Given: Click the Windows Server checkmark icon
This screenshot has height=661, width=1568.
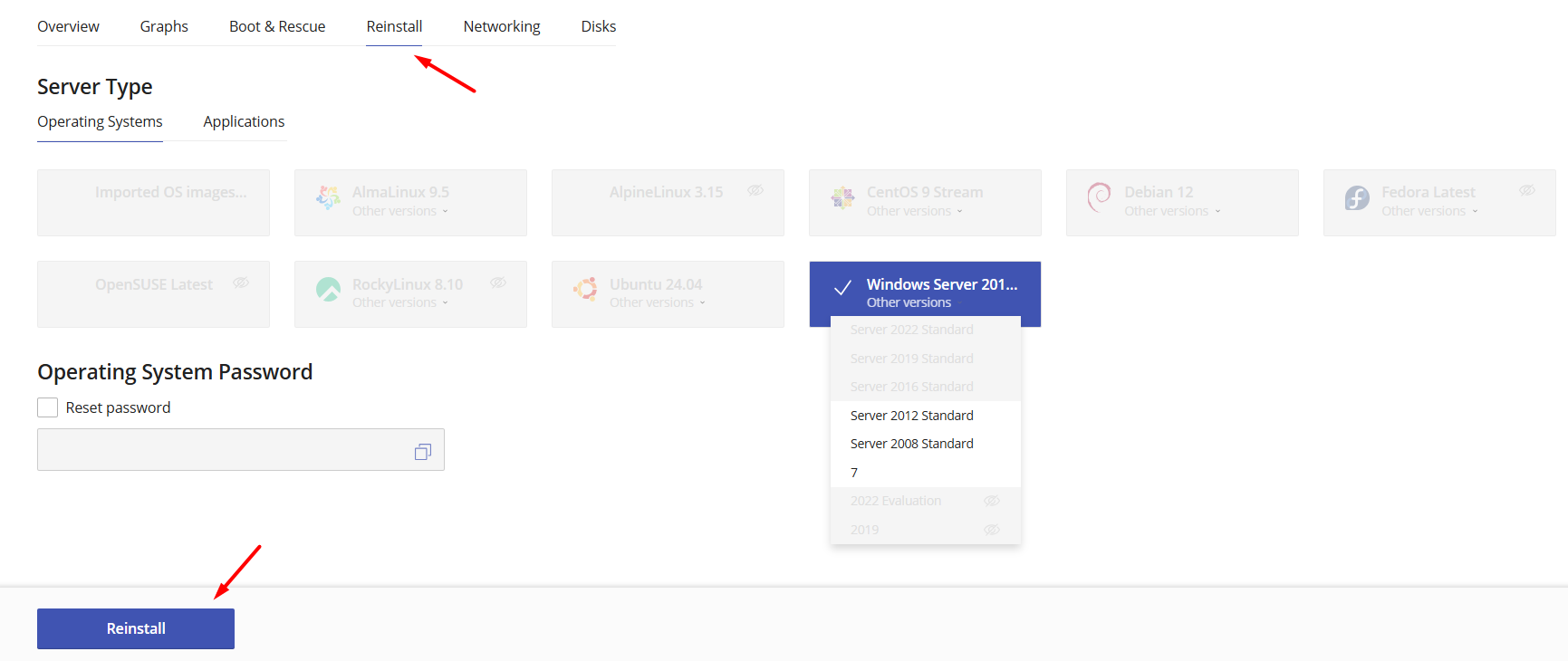Looking at the screenshot, I should 842,289.
